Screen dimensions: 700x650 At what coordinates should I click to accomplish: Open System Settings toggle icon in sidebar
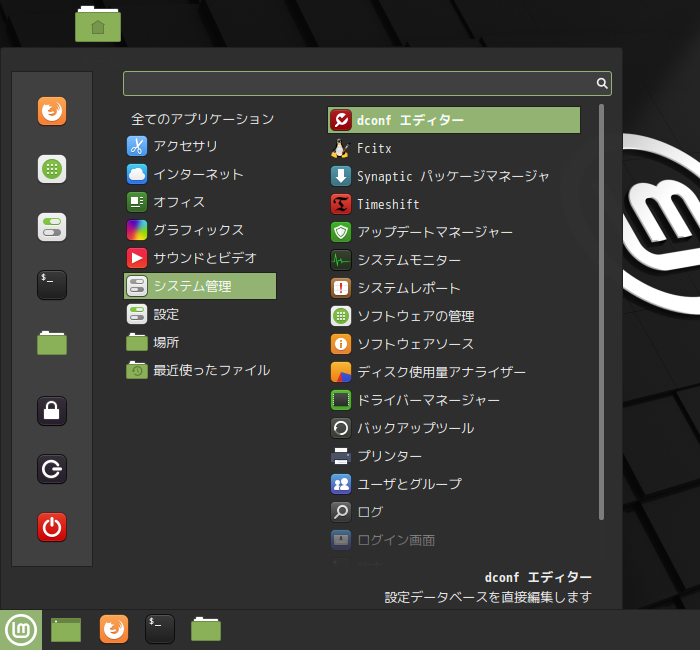(52, 227)
